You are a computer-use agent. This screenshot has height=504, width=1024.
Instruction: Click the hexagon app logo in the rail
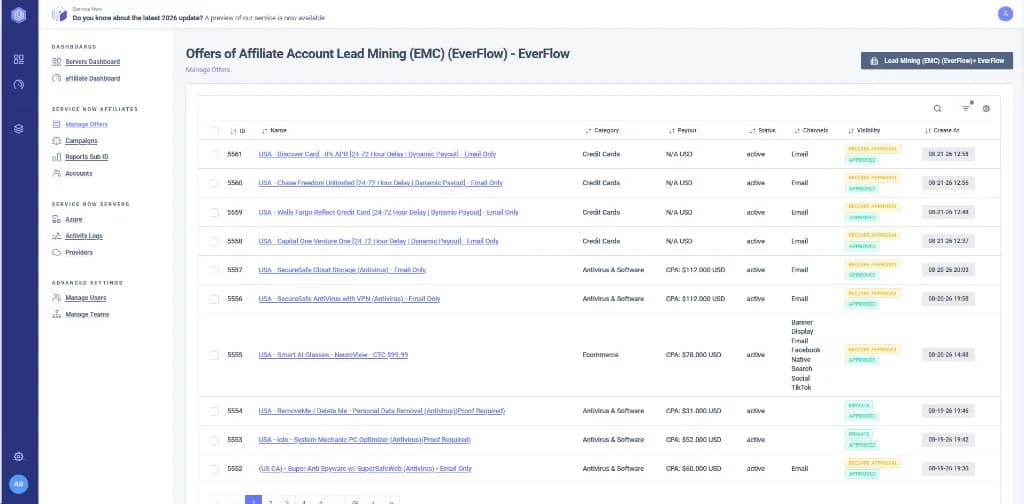19,14
